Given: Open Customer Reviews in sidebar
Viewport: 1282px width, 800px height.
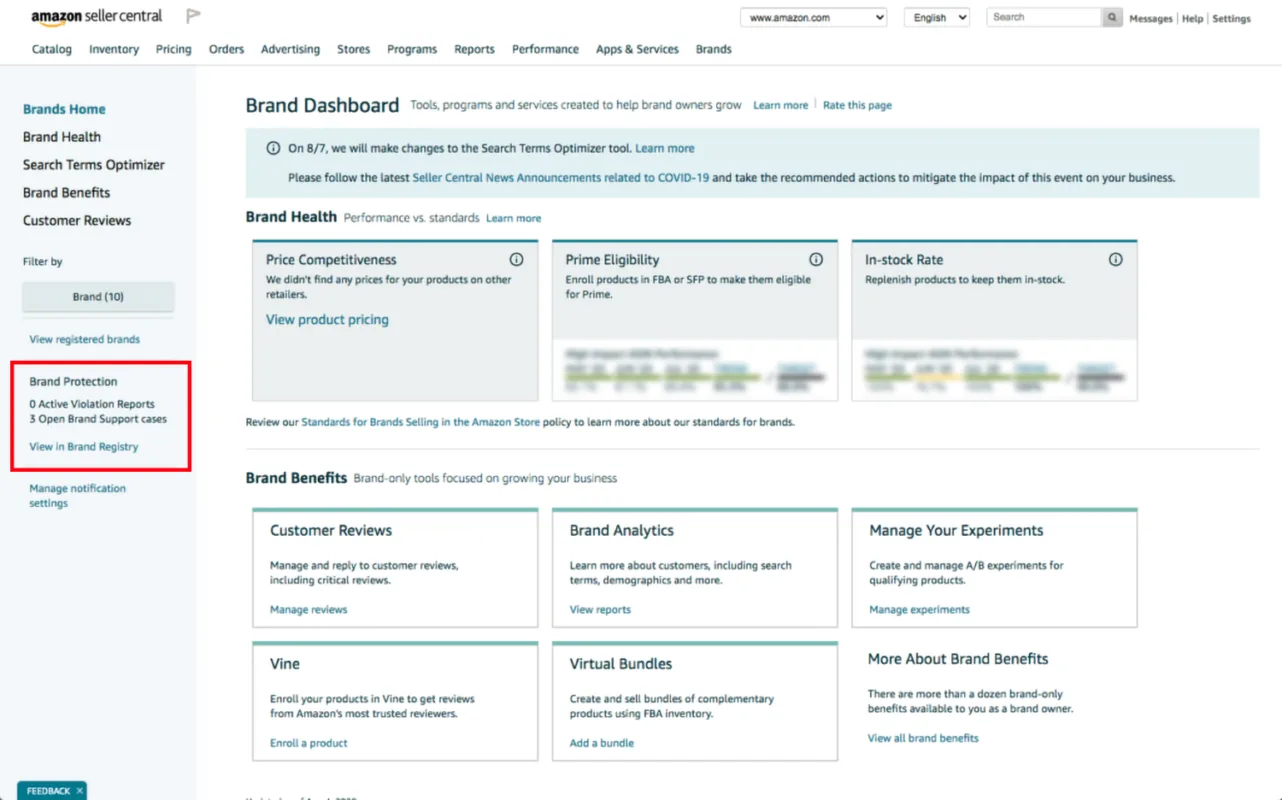Looking at the screenshot, I should coord(77,221).
